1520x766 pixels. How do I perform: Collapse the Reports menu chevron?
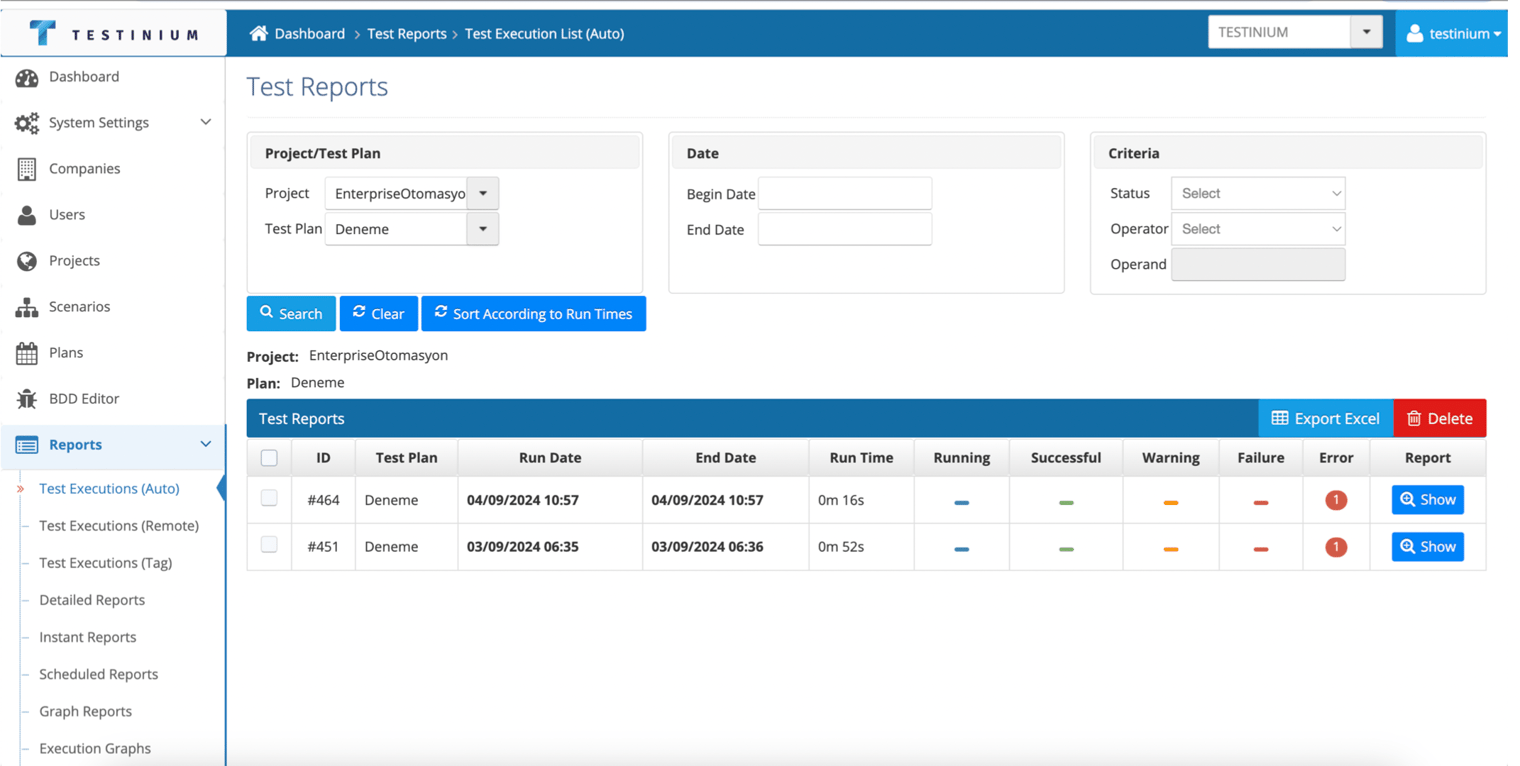(206, 444)
